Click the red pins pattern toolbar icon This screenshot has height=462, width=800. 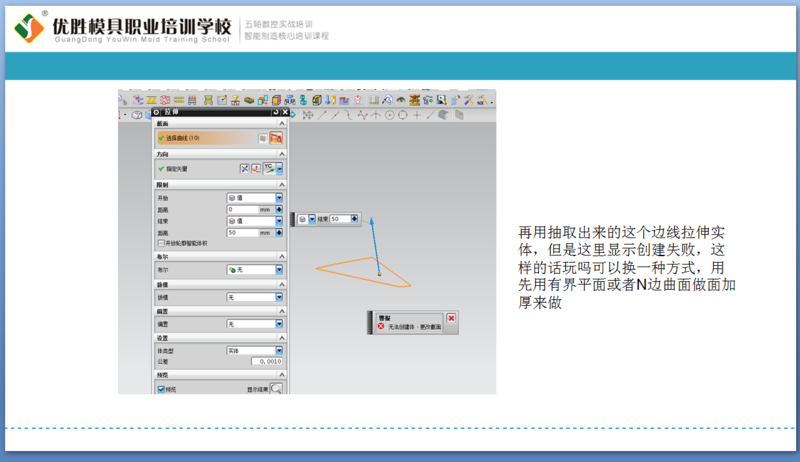[165, 100]
